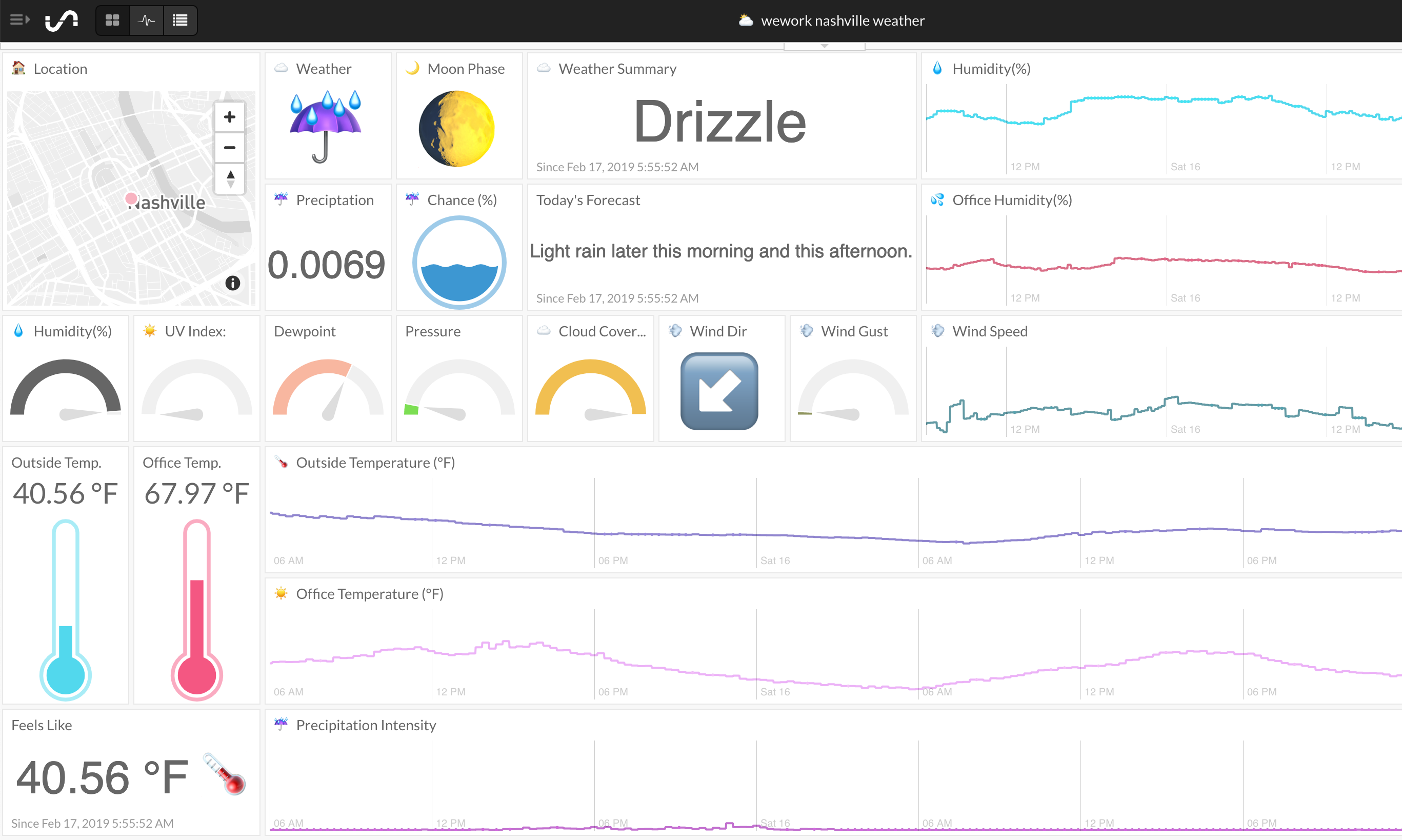This screenshot has width=1402, height=840.
Task: Click the wind face icon next to Wind Speed
Action: point(937,331)
